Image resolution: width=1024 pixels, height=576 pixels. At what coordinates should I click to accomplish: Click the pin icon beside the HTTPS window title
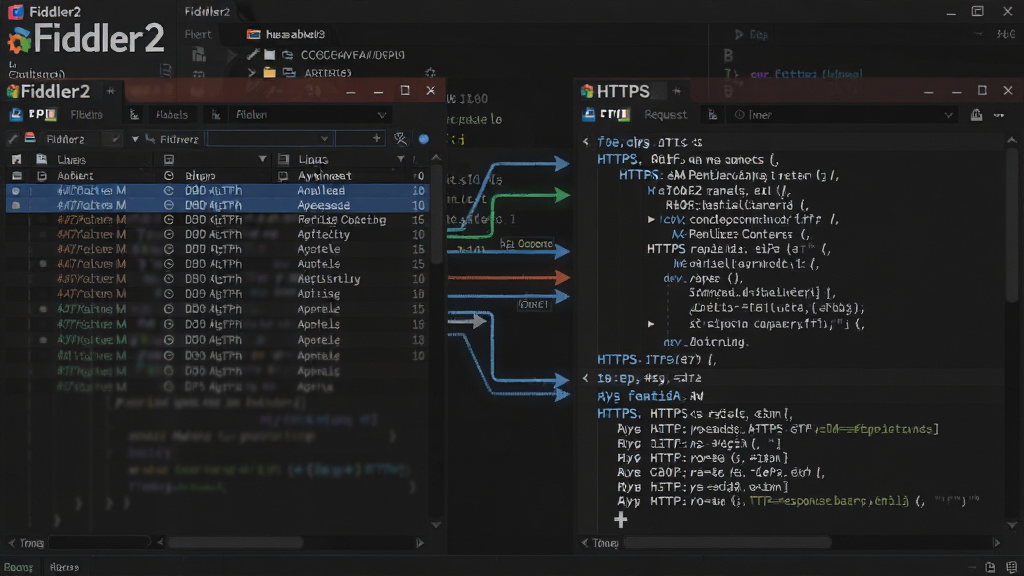tap(677, 91)
